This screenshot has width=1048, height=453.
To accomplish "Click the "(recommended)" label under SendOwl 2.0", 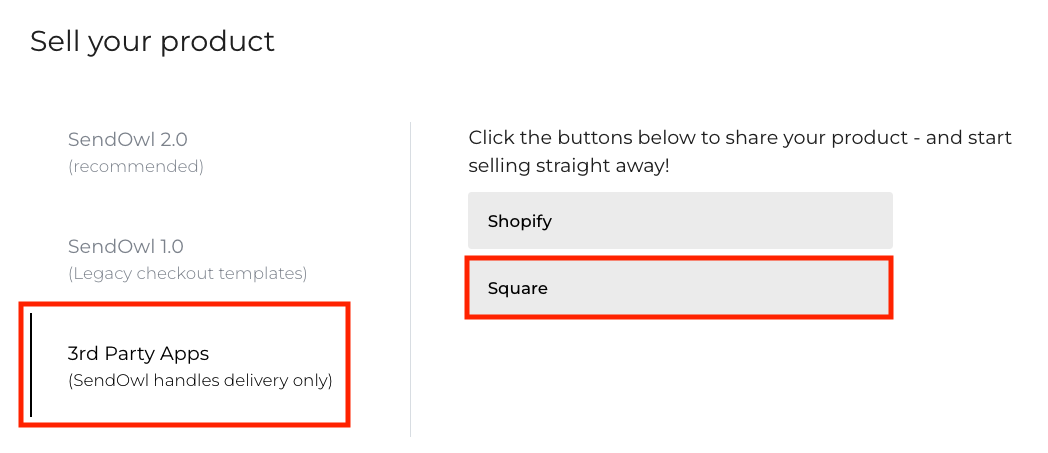I will tap(135, 166).
